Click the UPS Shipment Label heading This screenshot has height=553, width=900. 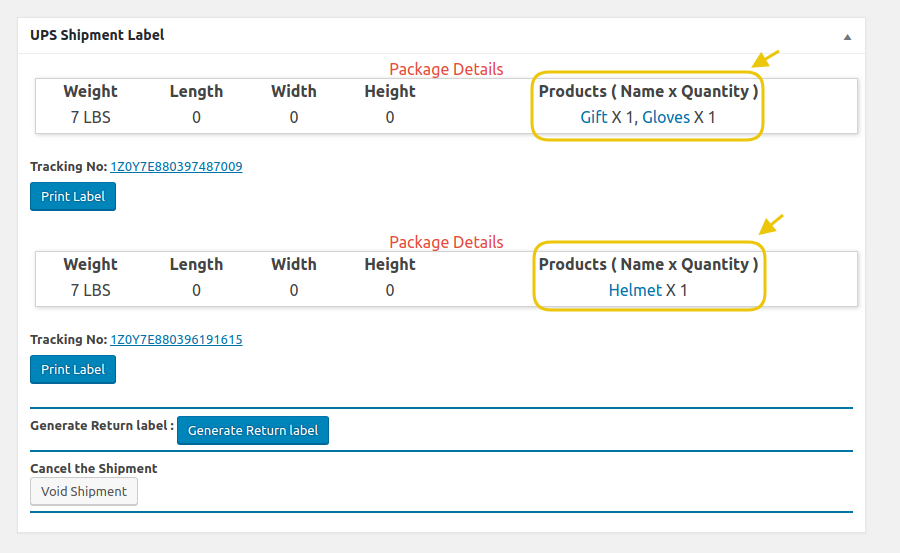97,35
